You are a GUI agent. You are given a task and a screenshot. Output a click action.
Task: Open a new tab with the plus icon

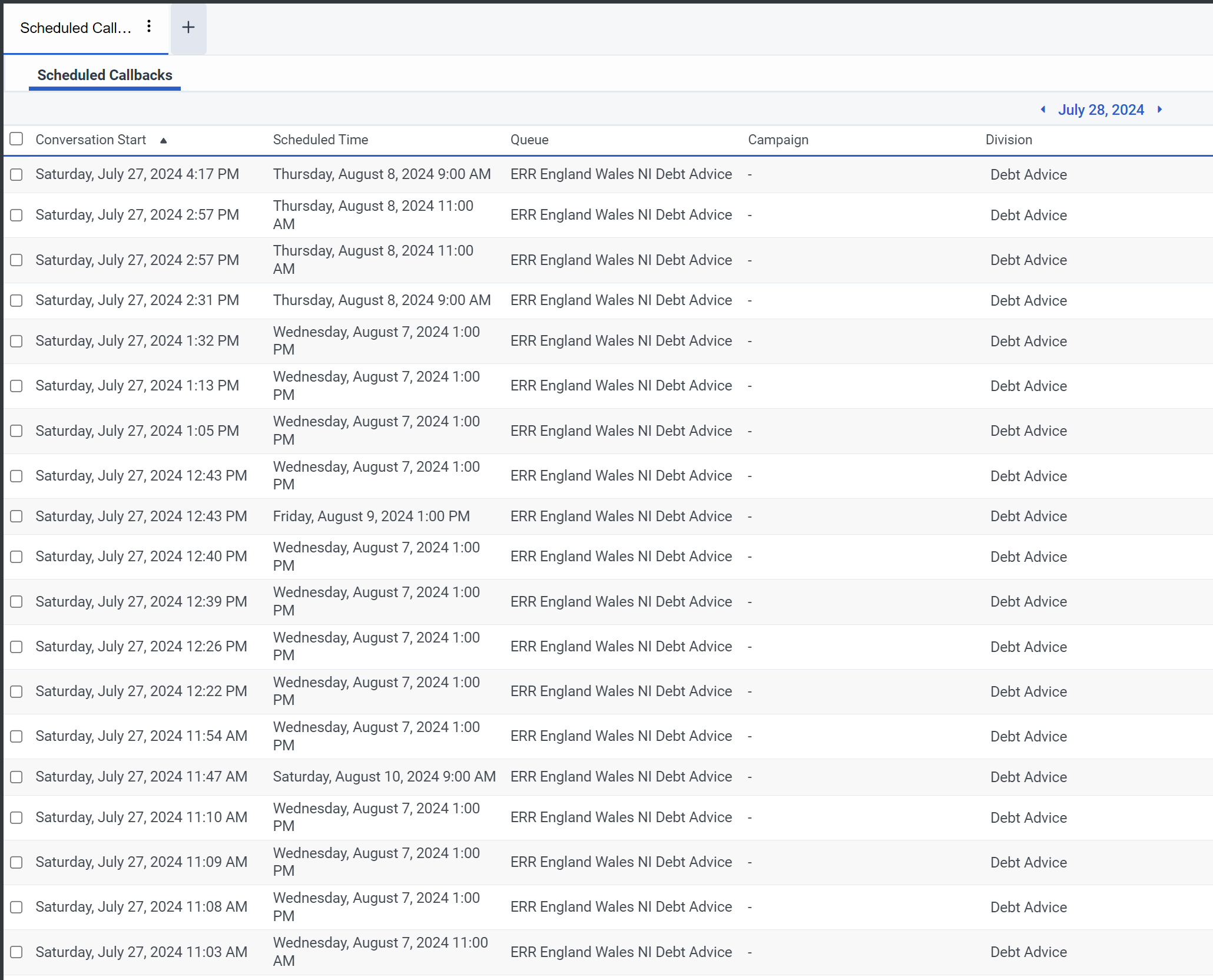click(x=188, y=27)
